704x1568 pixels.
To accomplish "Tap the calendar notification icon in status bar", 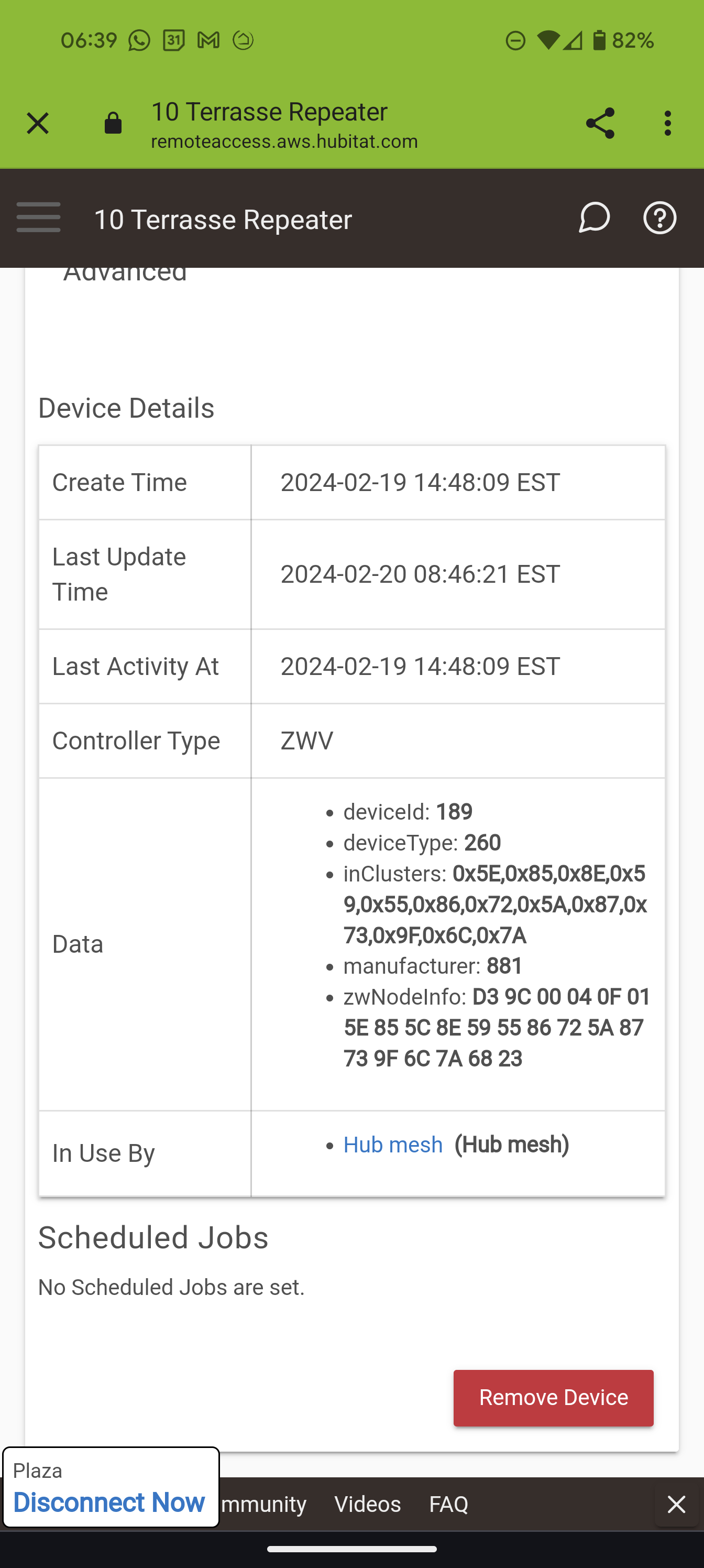I will point(174,41).
